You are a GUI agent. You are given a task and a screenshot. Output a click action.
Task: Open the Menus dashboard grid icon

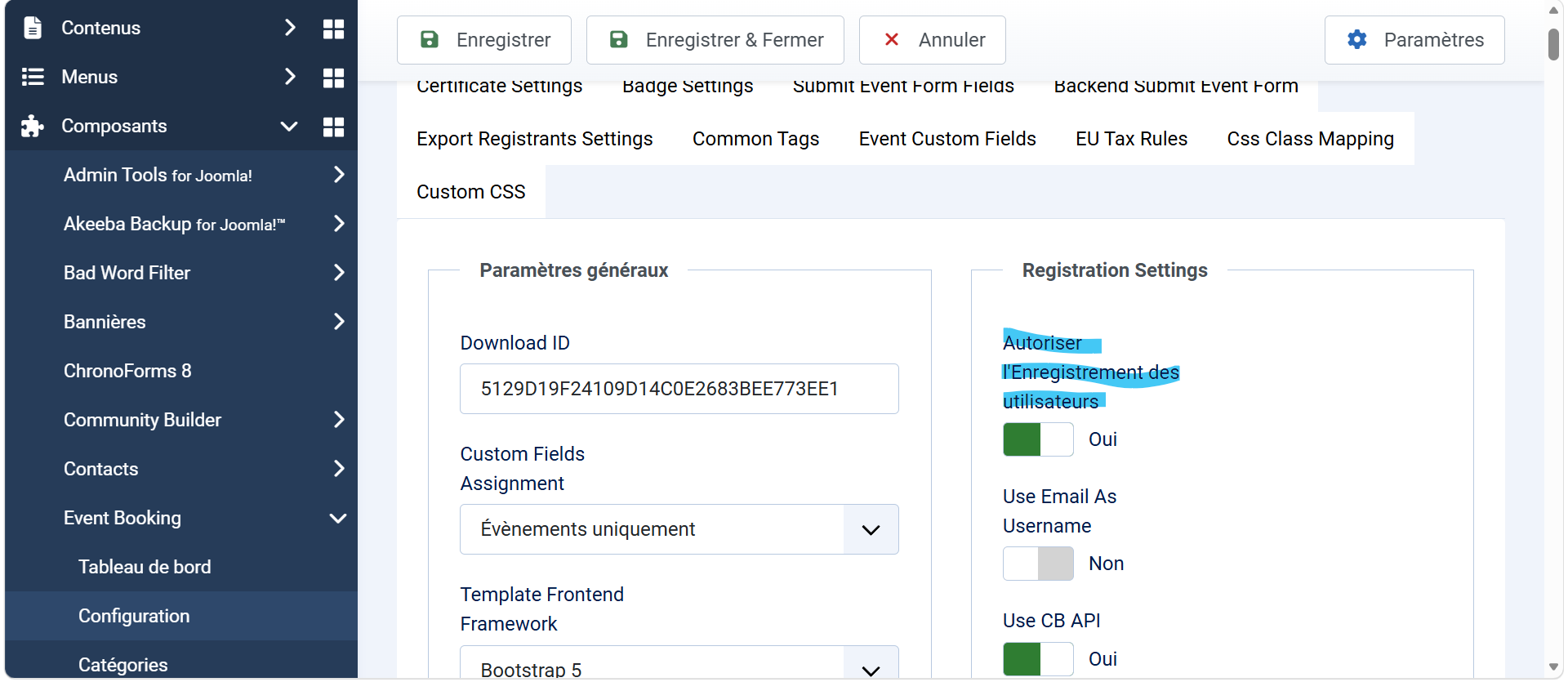tap(333, 78)
